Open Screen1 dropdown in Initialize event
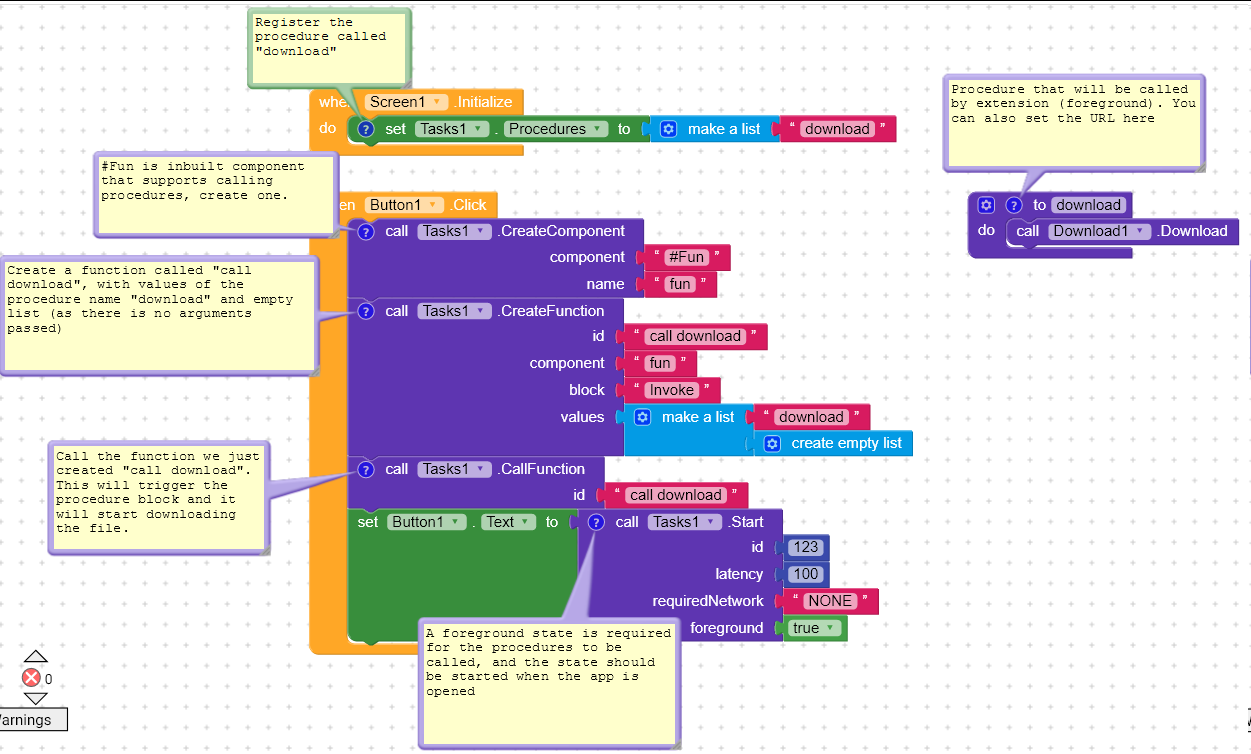The image size is (1251, 754). click(x=407, y=102)
